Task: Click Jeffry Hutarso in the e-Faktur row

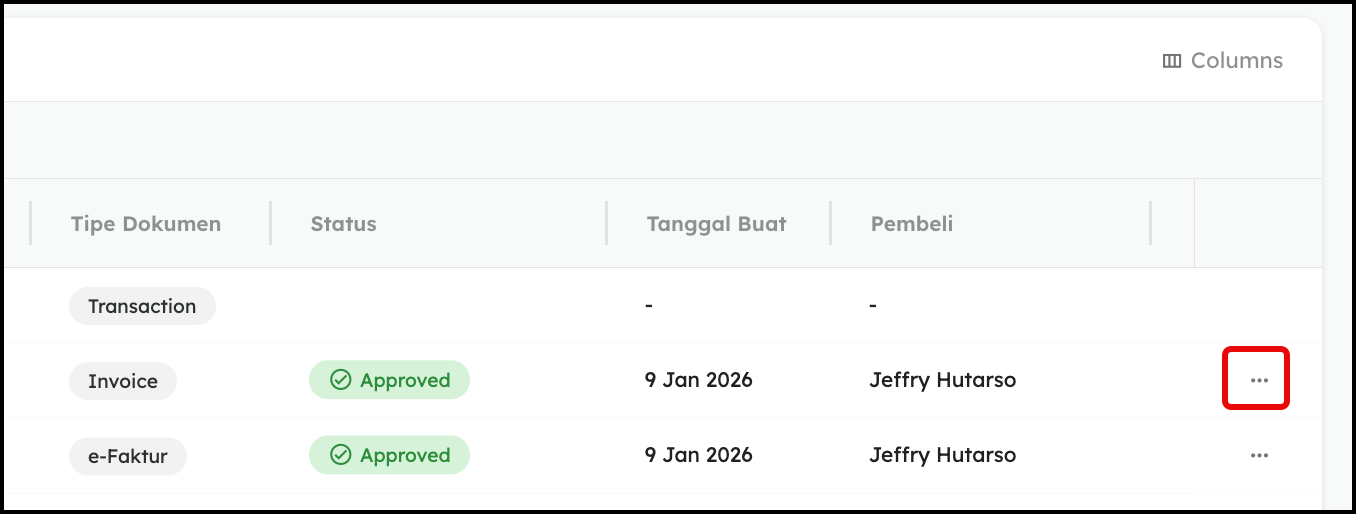Action: click(943, 455)
